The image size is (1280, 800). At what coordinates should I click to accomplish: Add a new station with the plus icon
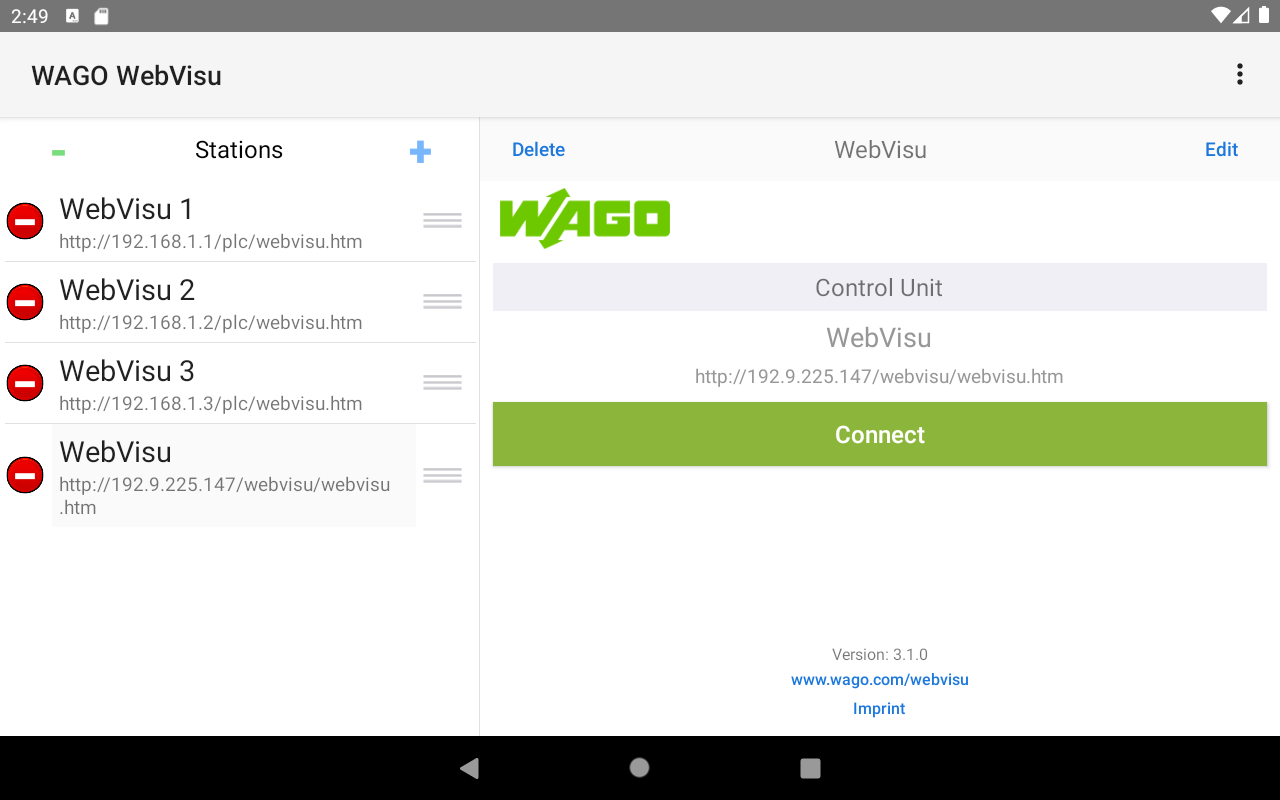420,152
